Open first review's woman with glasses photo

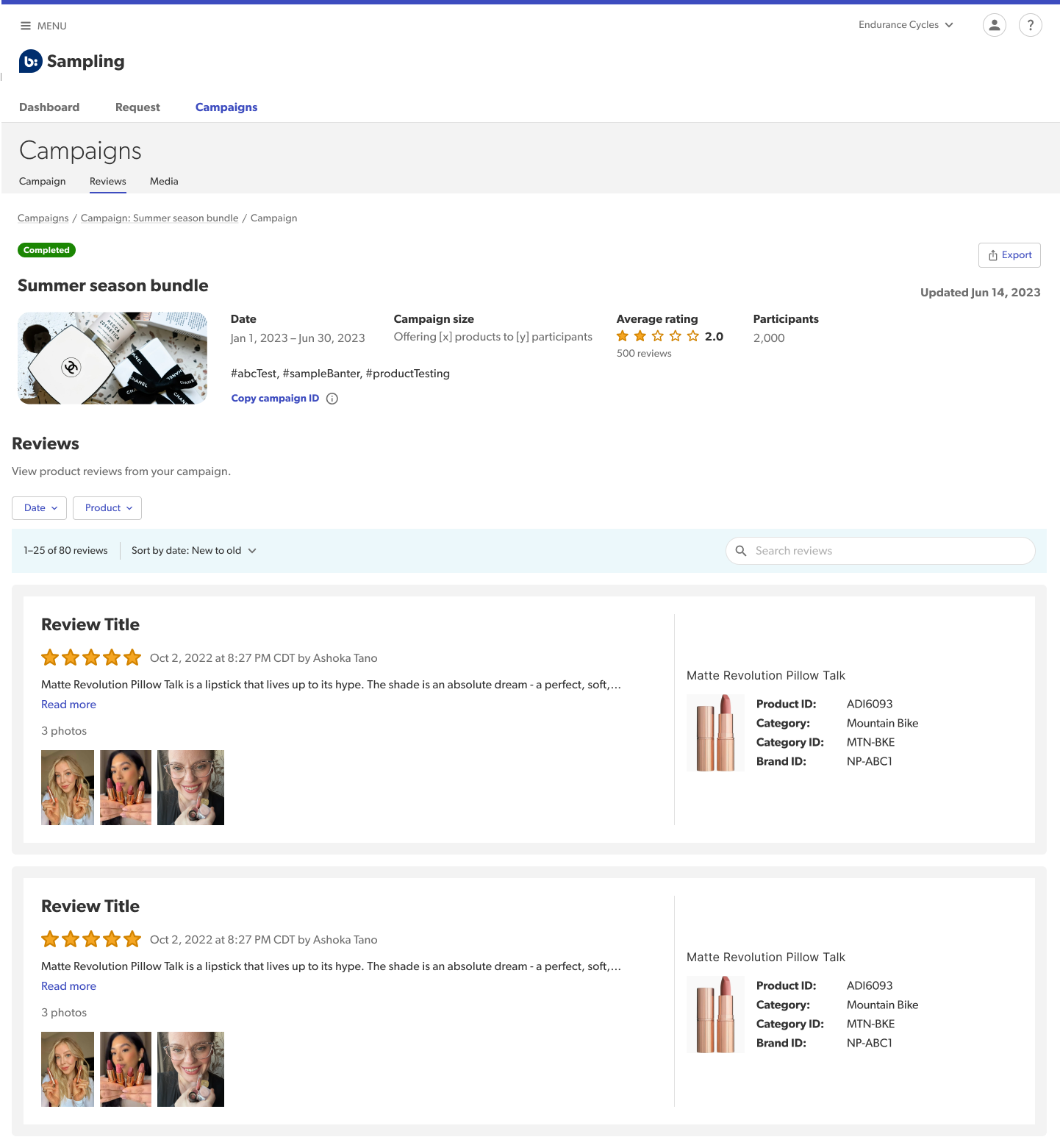coord(190,788)
